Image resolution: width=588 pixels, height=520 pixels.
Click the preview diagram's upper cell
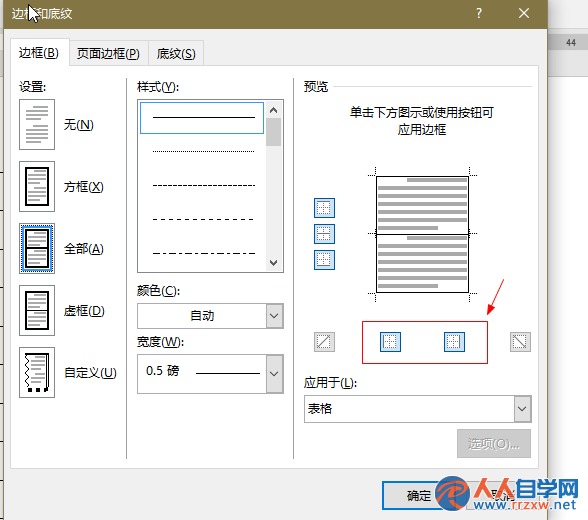[422, 205]
